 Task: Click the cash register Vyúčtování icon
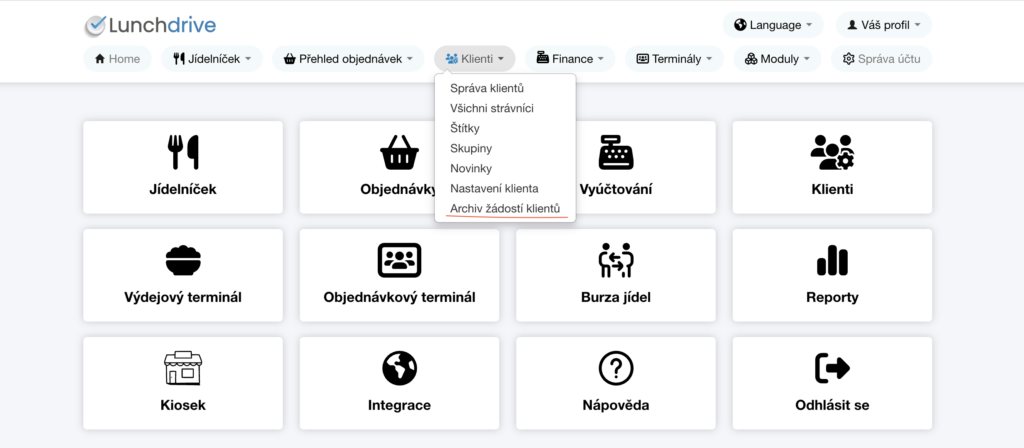[616, 151]
